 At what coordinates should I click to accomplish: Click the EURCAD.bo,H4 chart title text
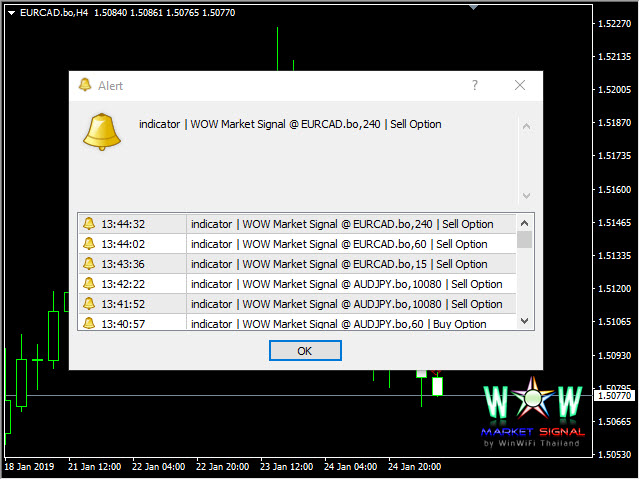[x=54, y=13]
